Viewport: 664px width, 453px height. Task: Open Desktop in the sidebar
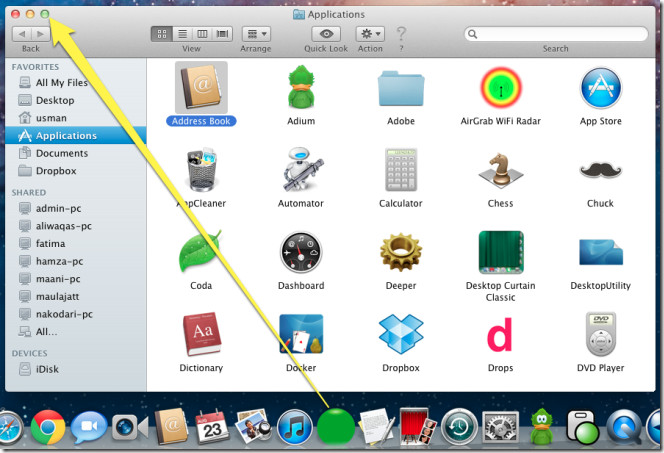(x=76, y=100)
